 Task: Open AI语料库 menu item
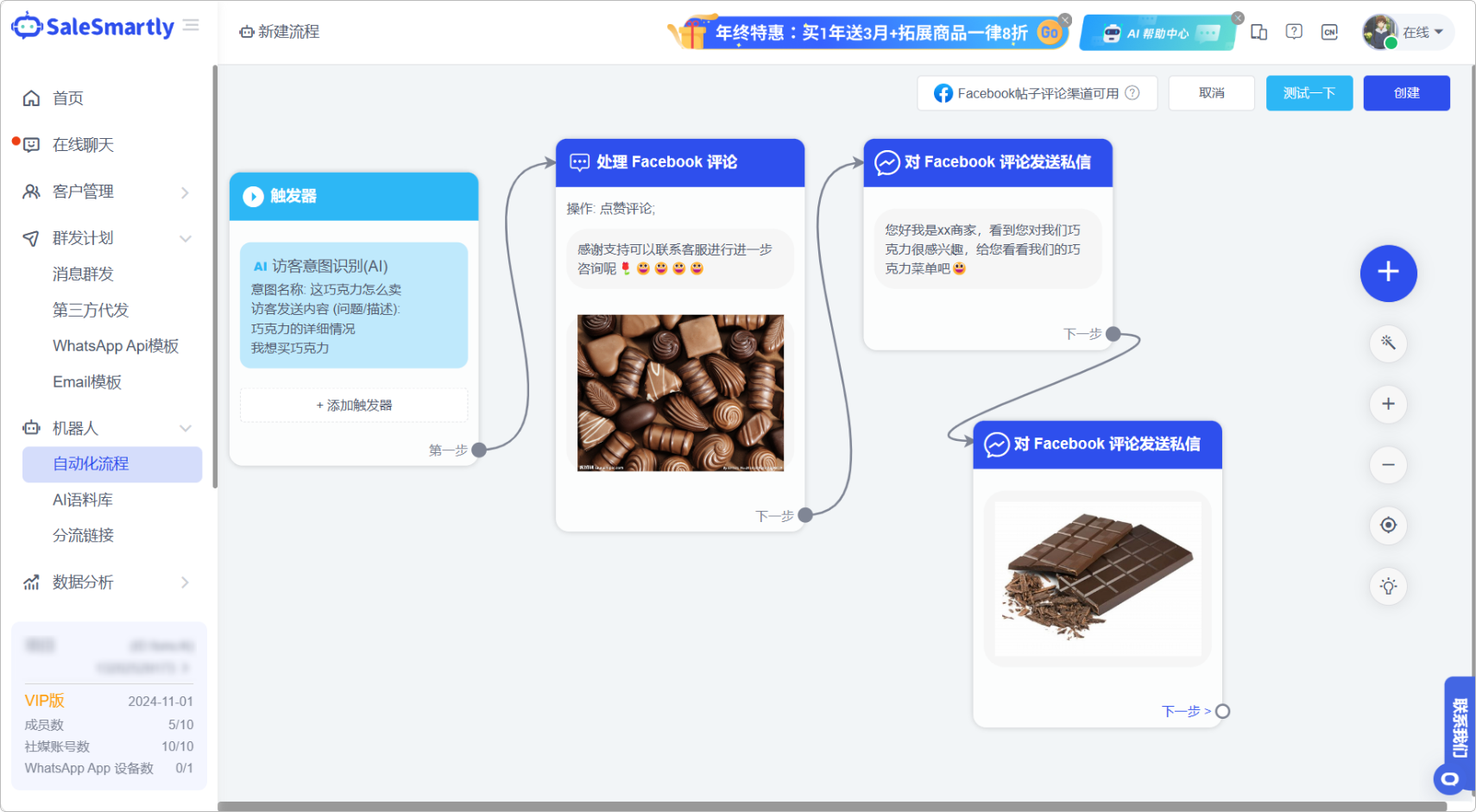(83, 500)
